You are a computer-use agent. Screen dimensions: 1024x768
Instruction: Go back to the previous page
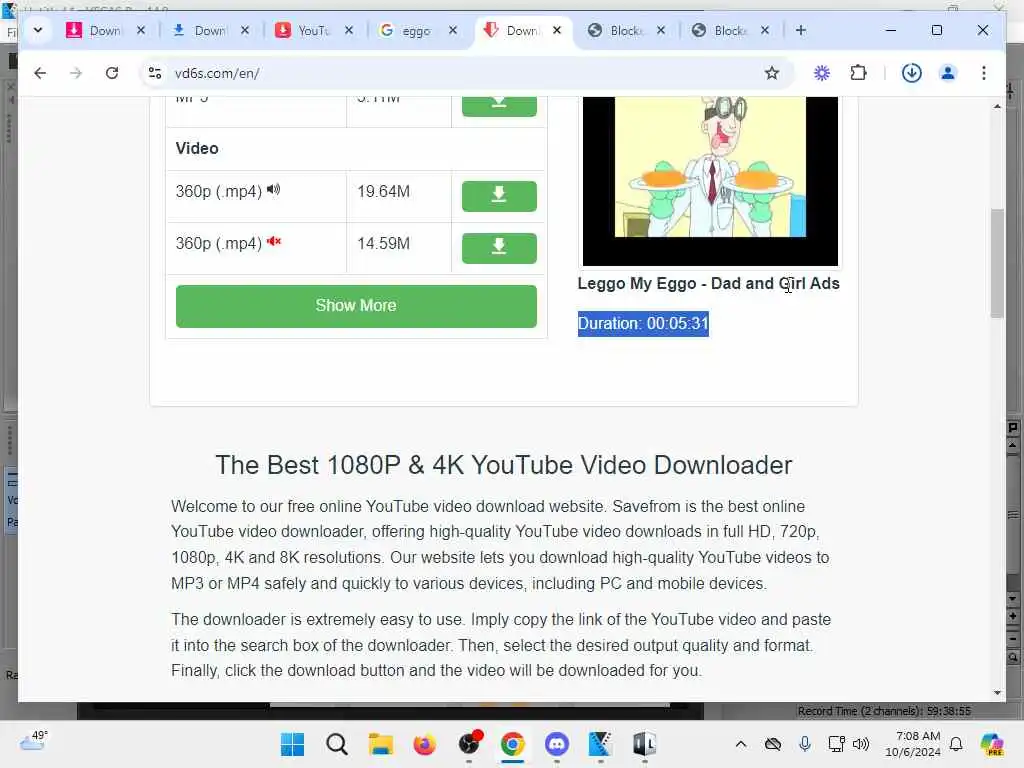pyautogui.click(x=40, y=73)
